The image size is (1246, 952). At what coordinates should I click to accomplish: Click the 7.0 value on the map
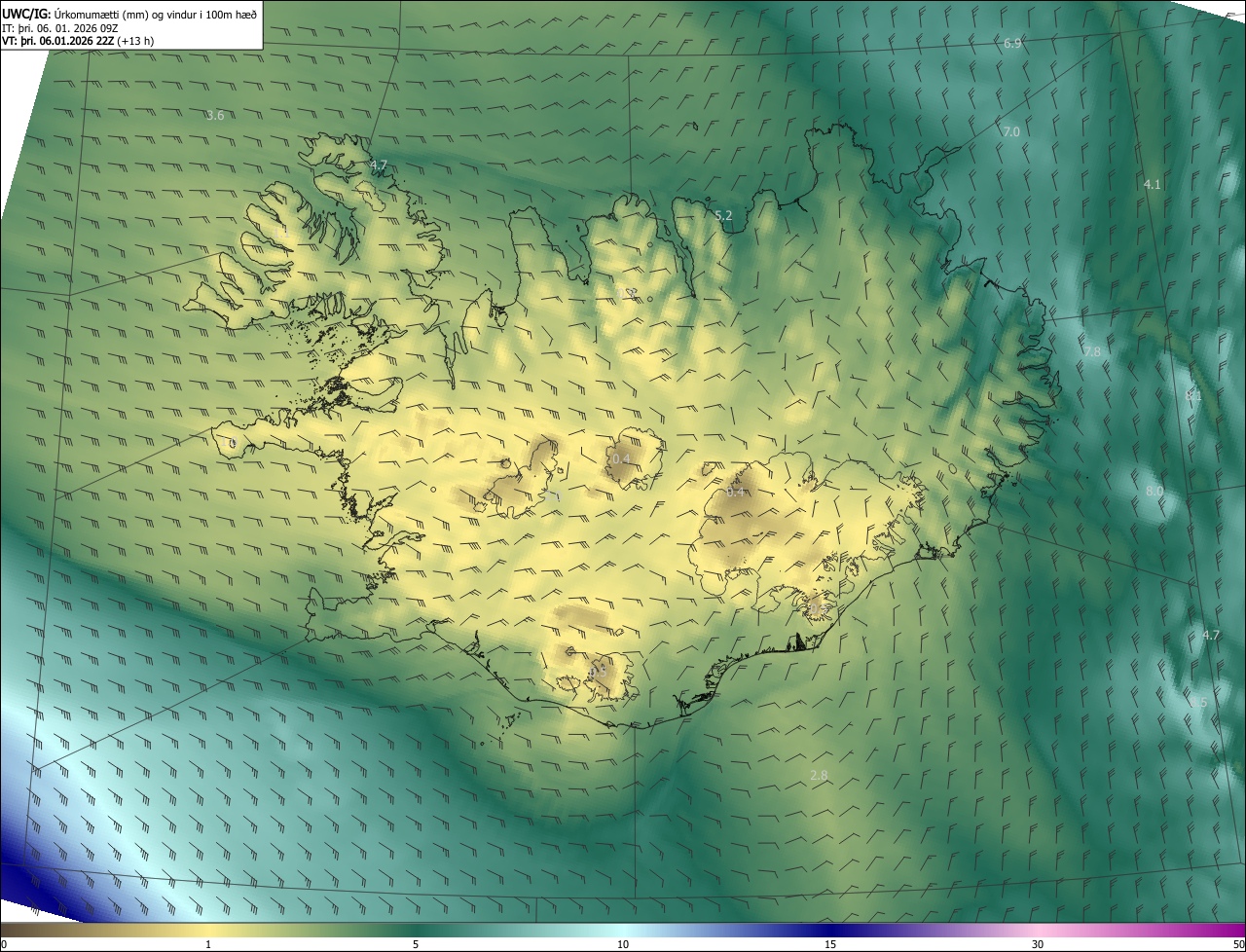[1011, 131]
